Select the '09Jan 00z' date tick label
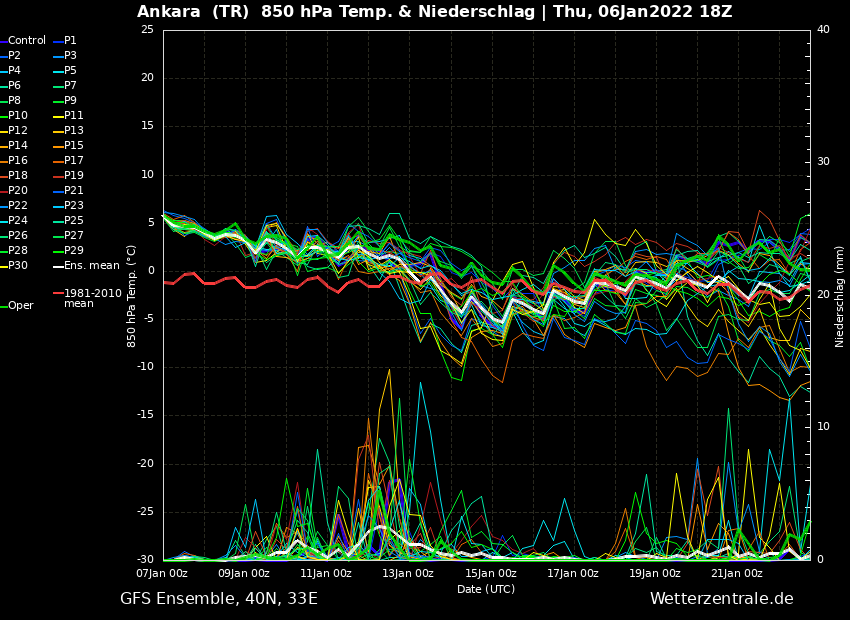This screenshot has height=620, width=850. [244, 573]
